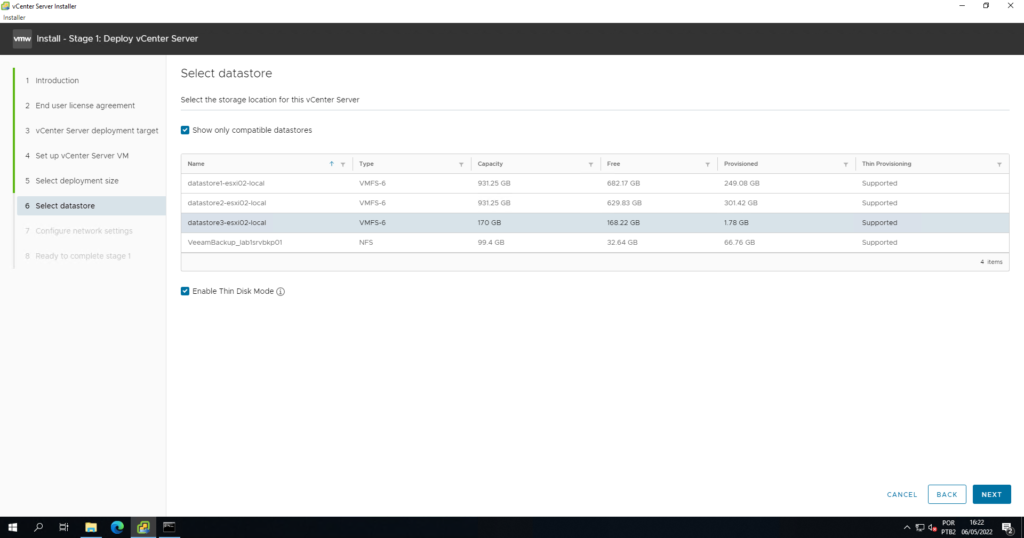This screenshot has width=1024, height=538.
Task: Select datastore3-esxi02-local row
Action: (x=595, y=223)
